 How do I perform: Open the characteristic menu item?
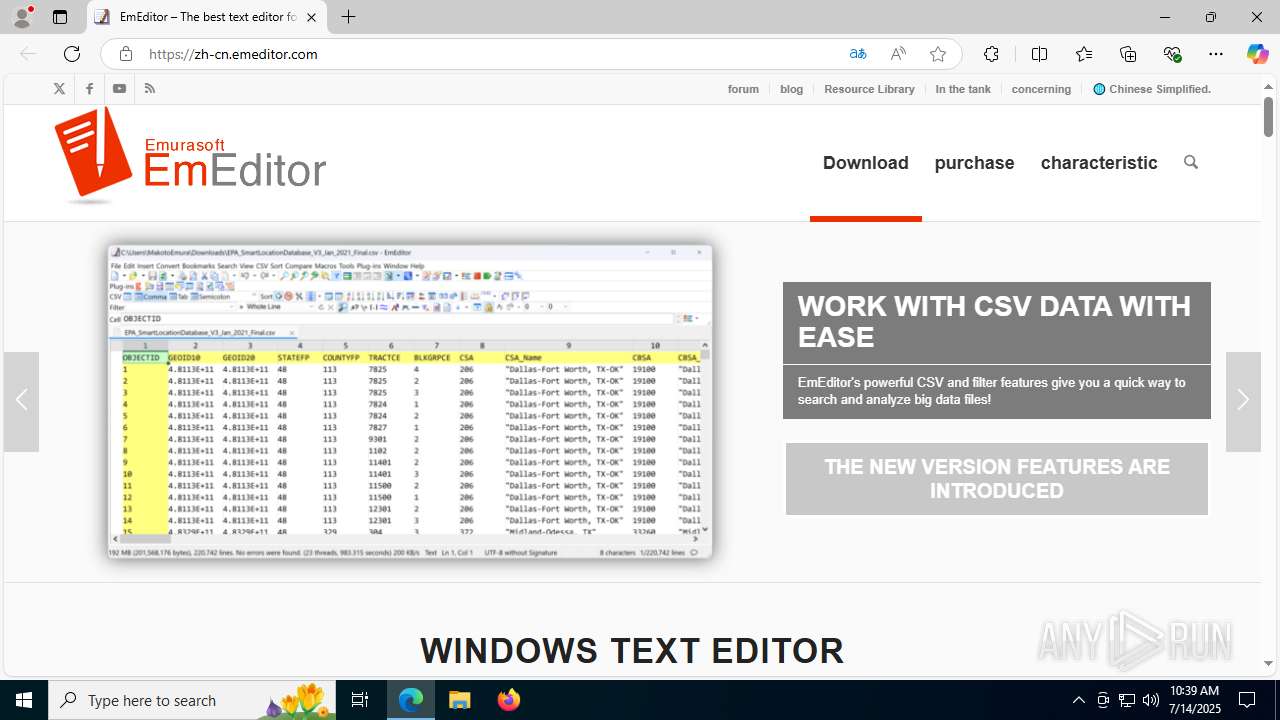pyautogui.click(x=1099, y=162)
